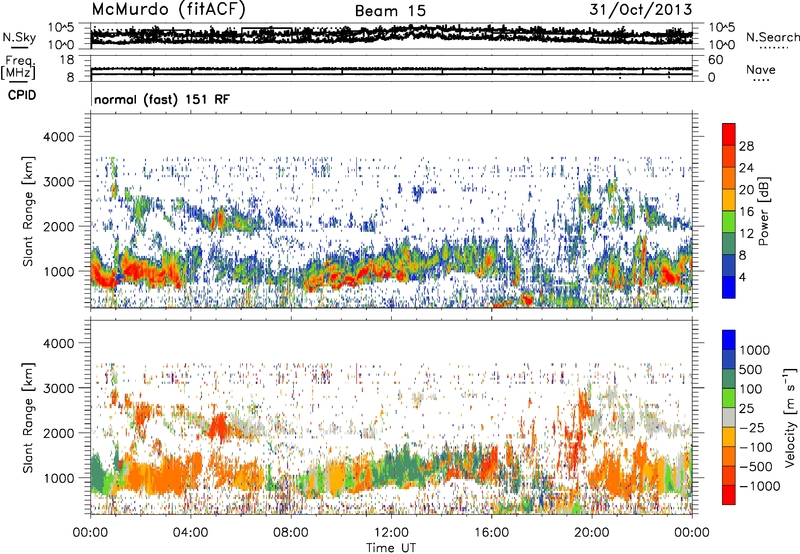Pick the gray ±25 segment of Velocity colorbar
Screen dimensions: 800x554
729,418
